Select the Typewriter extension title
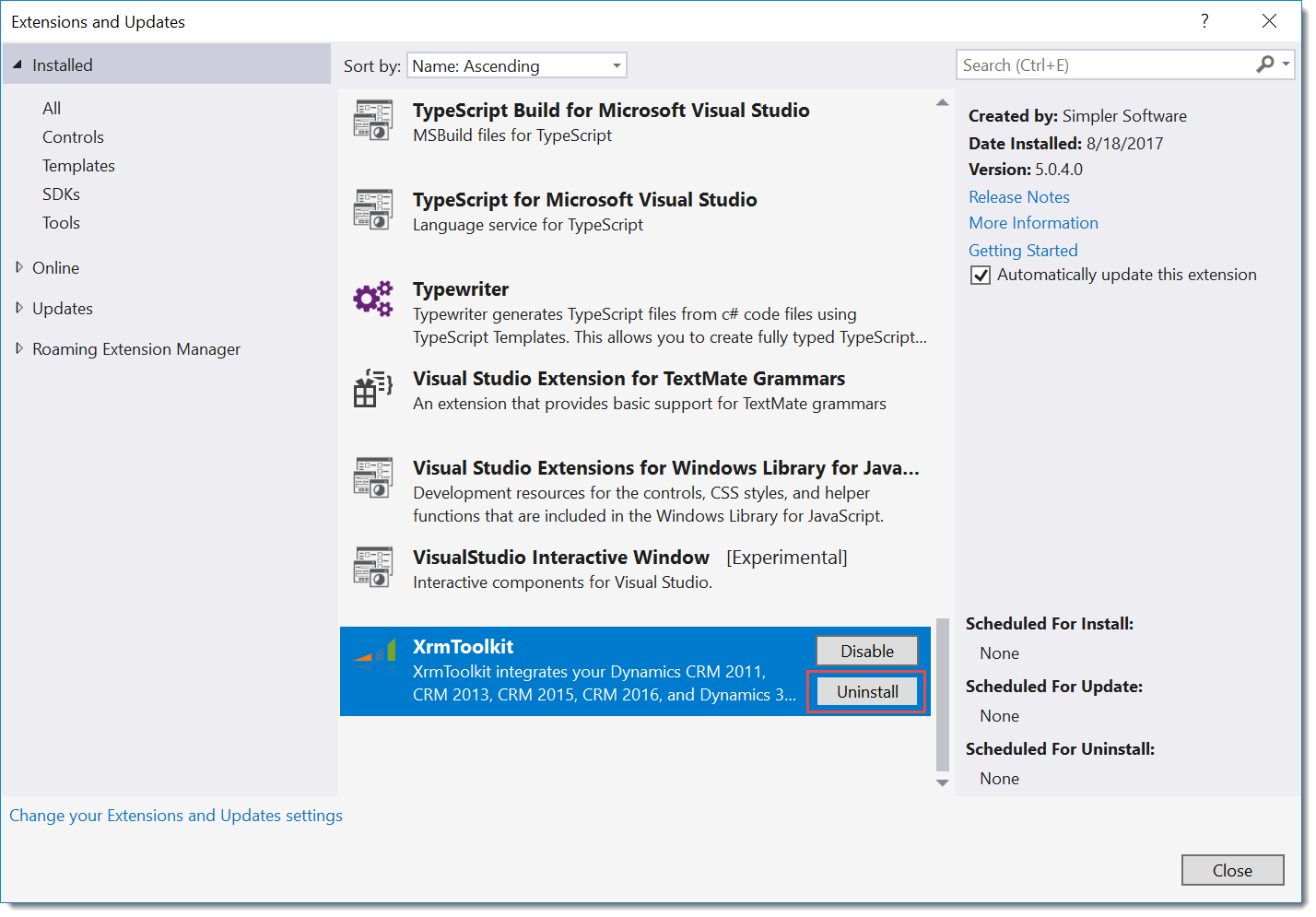 [x=461, y=288]
